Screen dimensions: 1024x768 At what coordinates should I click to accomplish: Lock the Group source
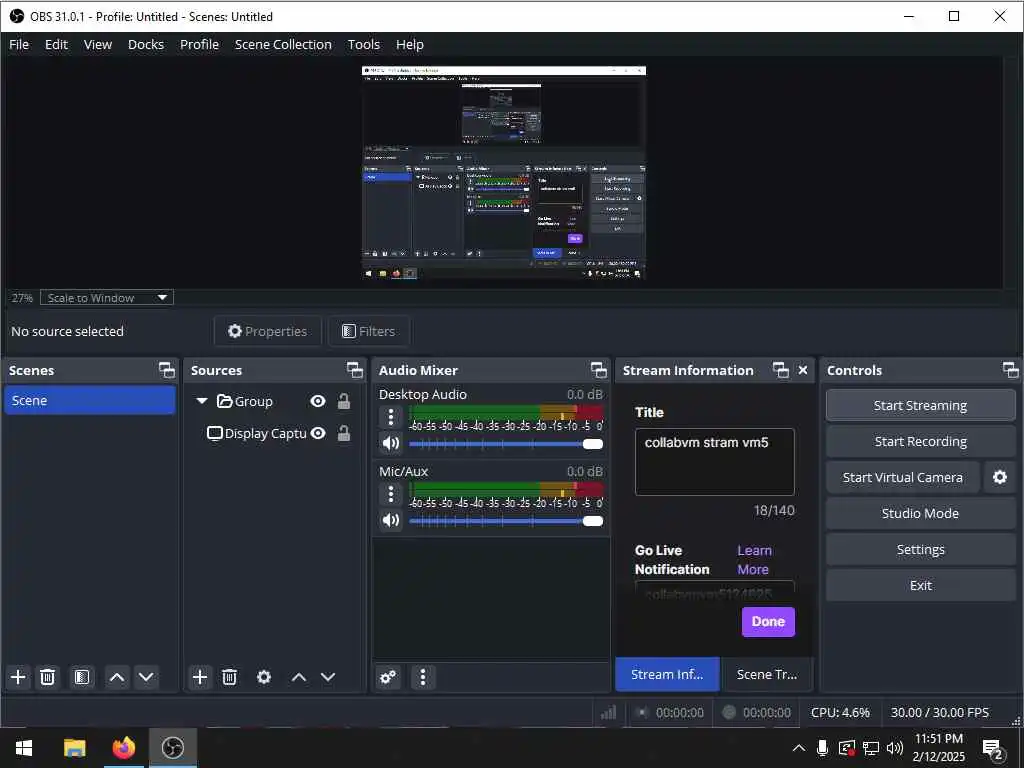344,401
